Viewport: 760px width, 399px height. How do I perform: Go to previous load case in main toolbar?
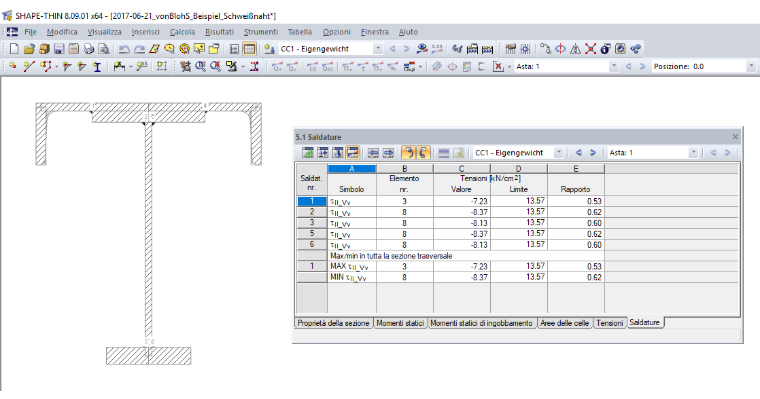393,48
